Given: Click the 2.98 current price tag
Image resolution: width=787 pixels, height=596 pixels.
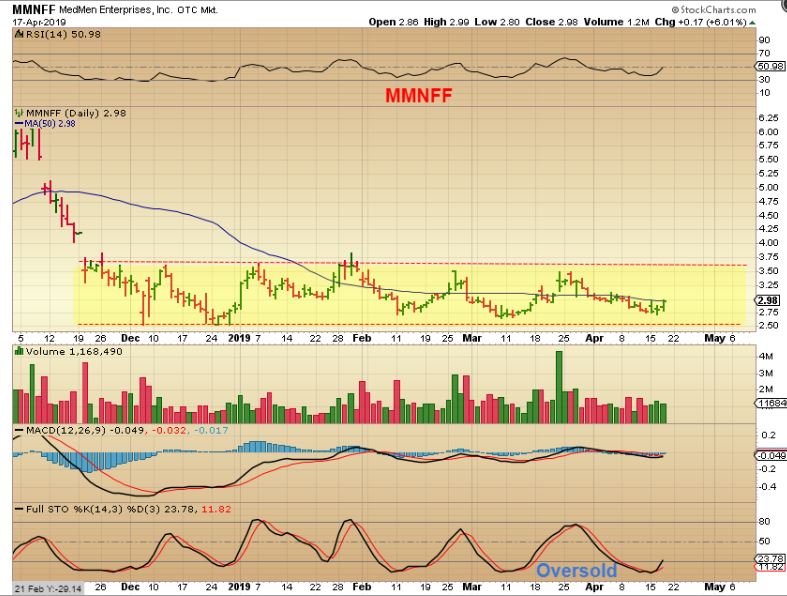Looking at the screenshot, I should coord(768,300).
